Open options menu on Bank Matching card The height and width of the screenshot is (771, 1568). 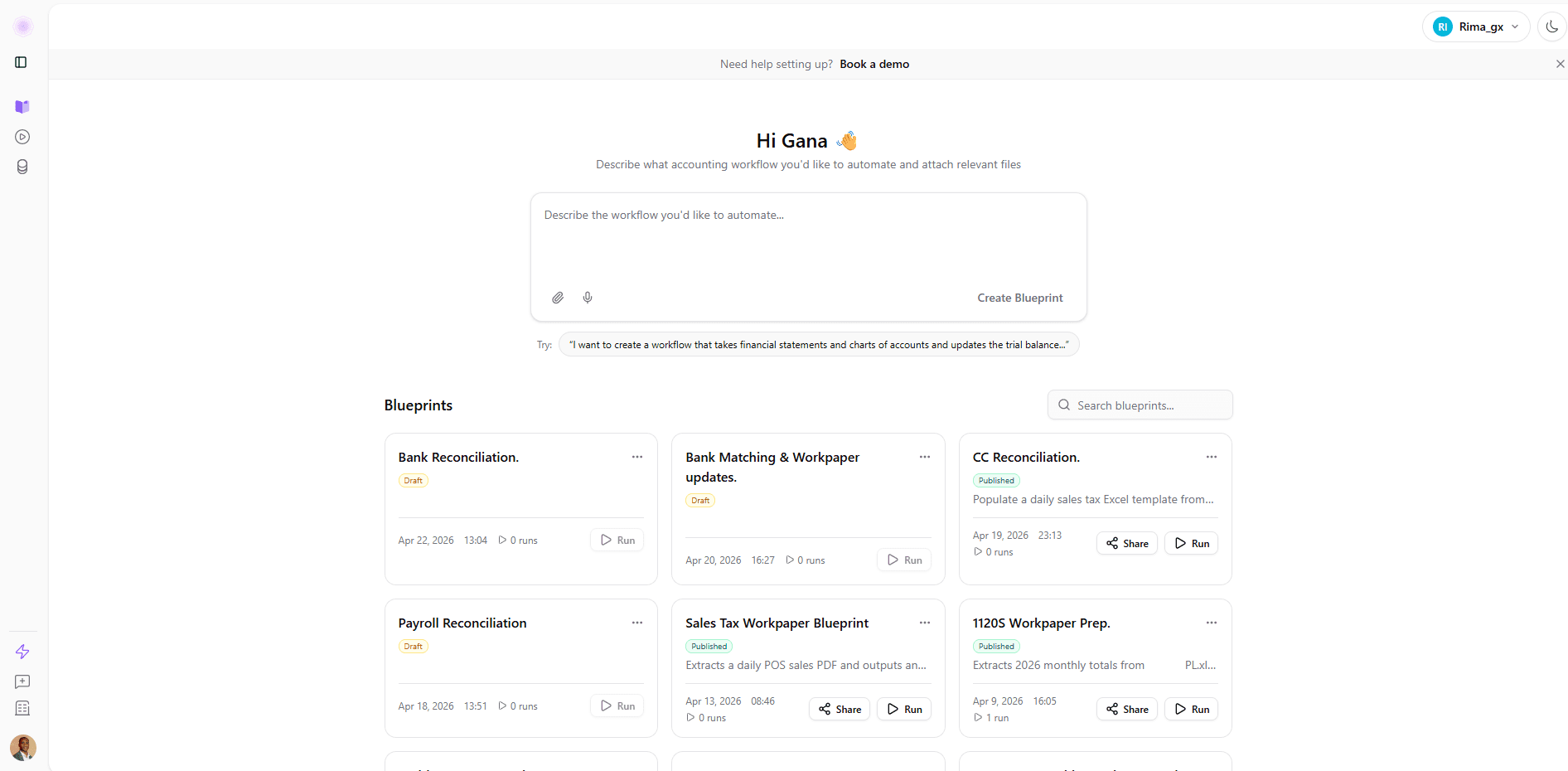[x=924, y=457]
